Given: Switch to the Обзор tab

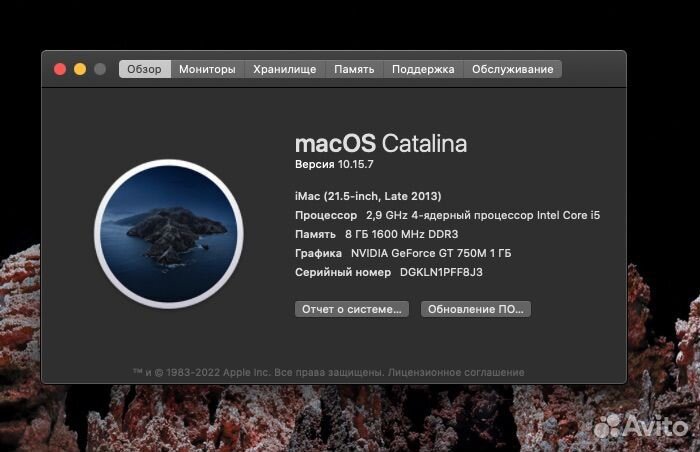Looking at the screenshot, I should (145, 69).
